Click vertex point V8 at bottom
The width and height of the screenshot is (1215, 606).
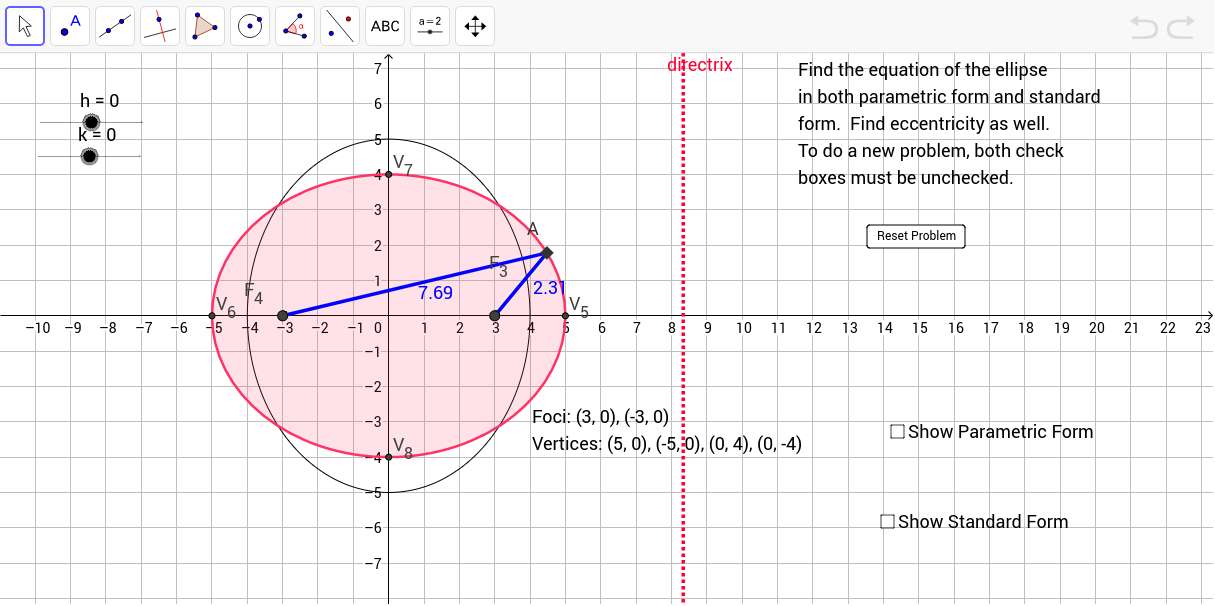pos(389,457)
